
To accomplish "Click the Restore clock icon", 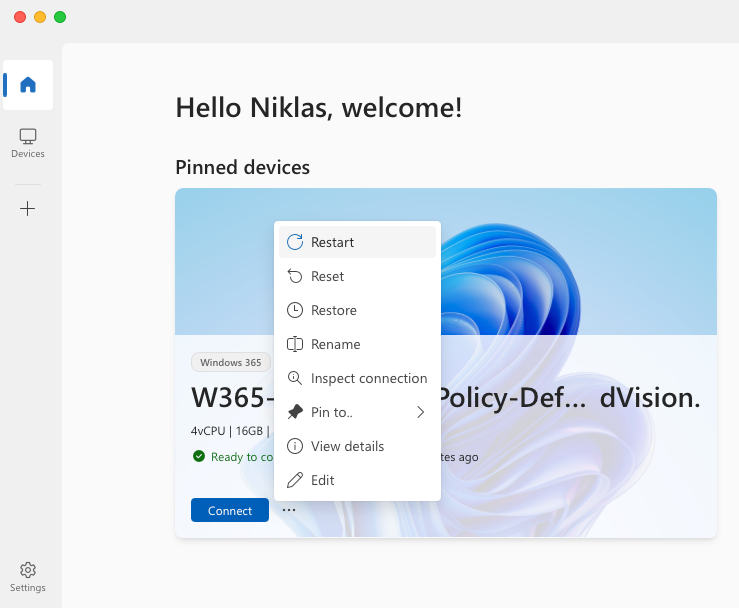I will [x=295, y=310].
